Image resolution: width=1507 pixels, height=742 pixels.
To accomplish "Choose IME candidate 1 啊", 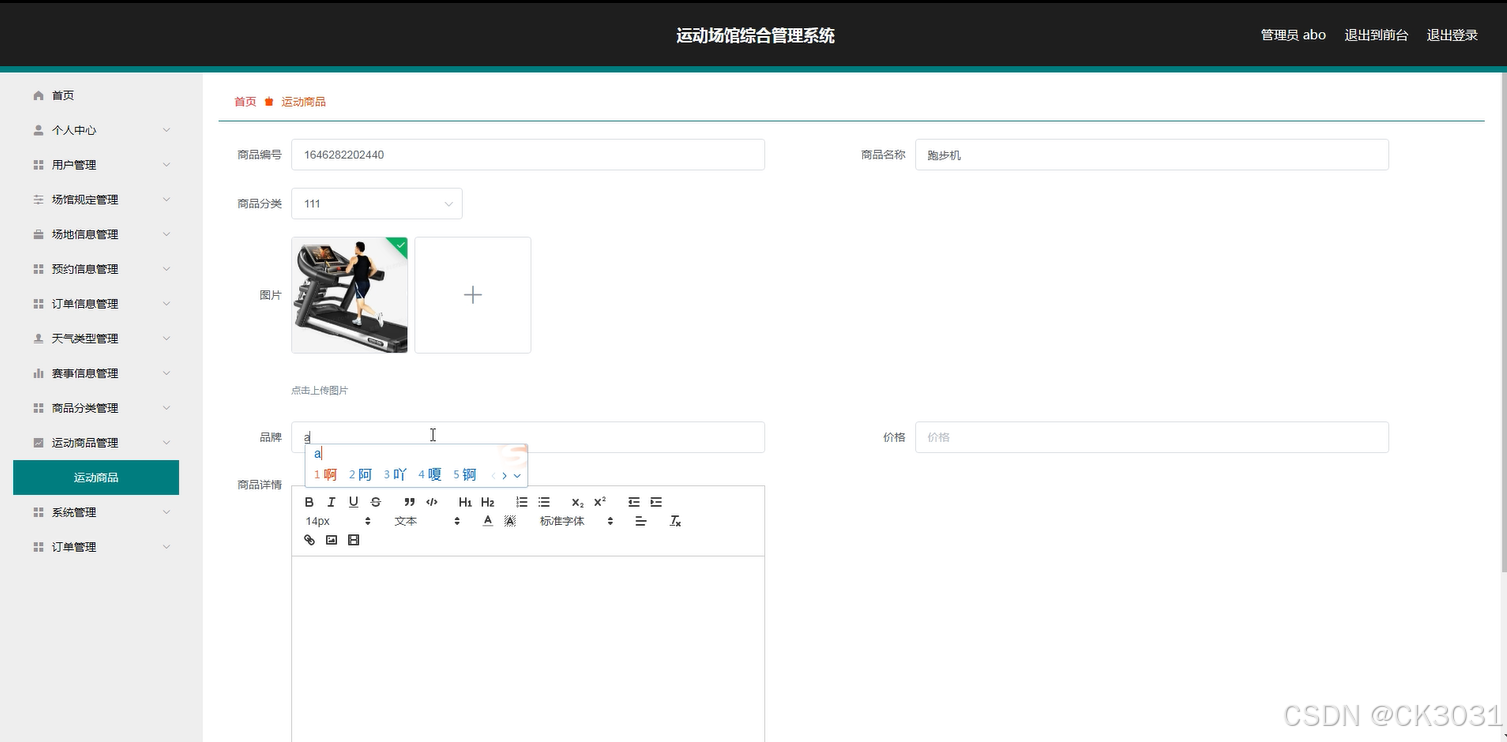I will (325, 475).
